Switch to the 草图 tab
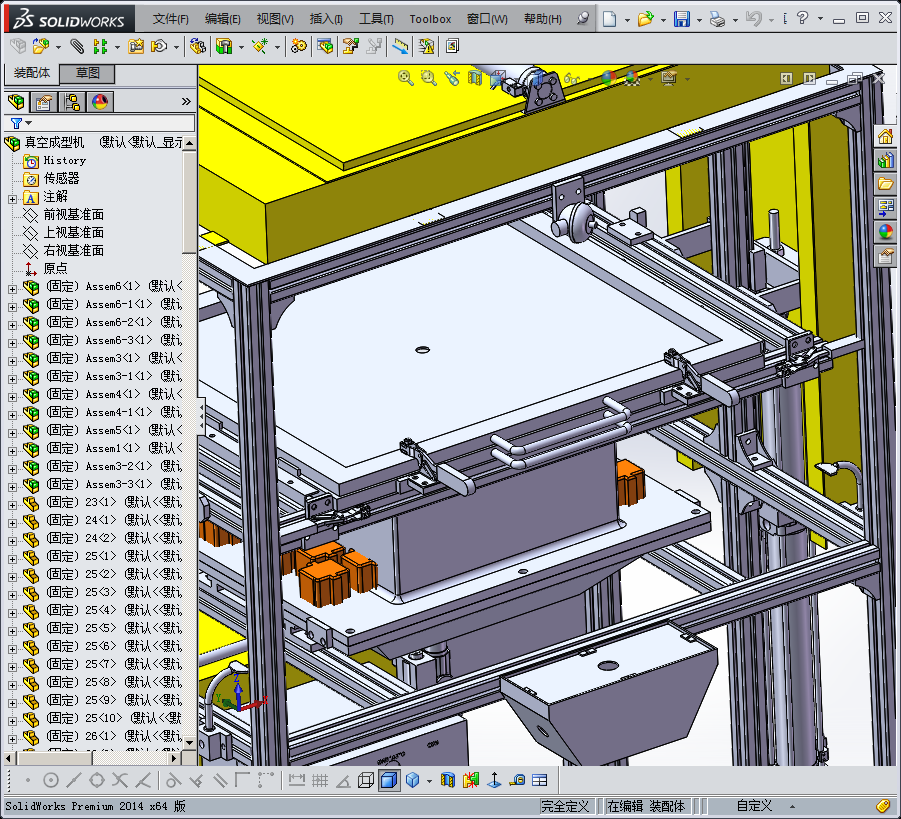The width and height of the screenshot is (901, 819). pyautogui.click(x=87, y=73)
